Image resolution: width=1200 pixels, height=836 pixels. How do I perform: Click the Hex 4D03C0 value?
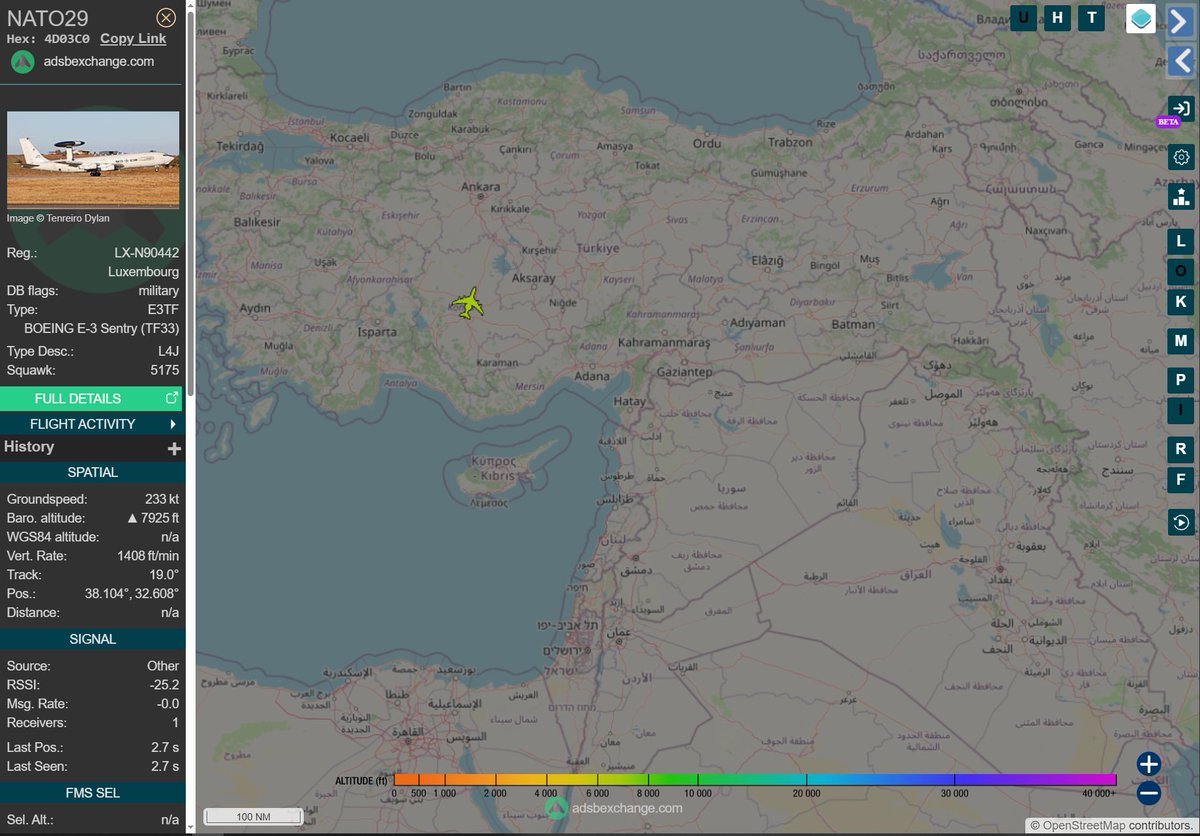tap(68, 39)
